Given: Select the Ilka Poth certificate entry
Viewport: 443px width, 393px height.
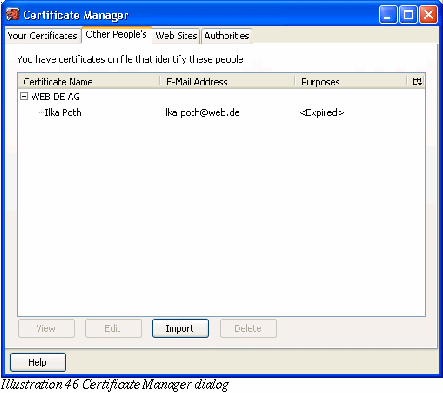Looking at the screenshot, I should (x=221, y=113).
